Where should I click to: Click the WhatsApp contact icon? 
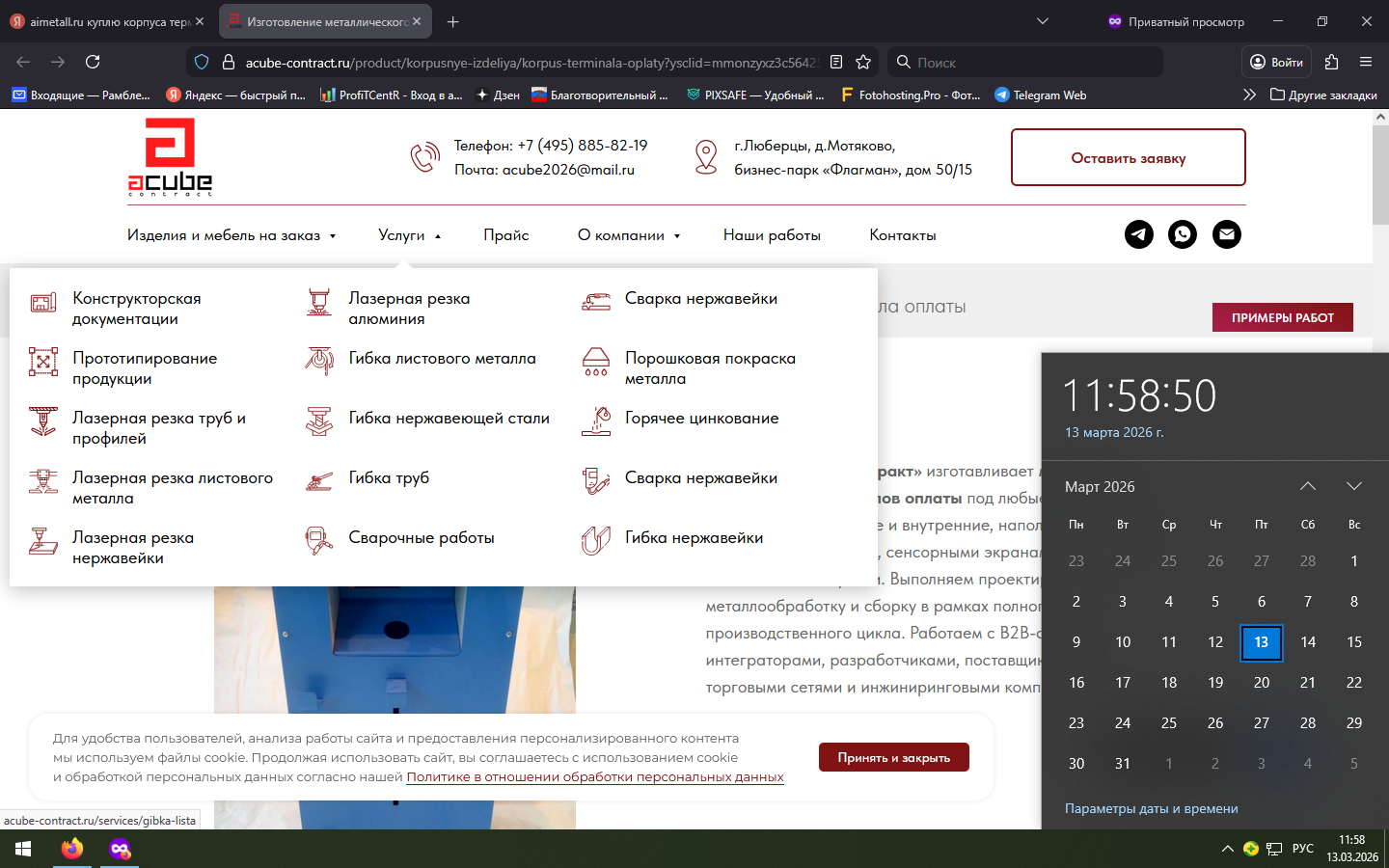coord(1183,234)
